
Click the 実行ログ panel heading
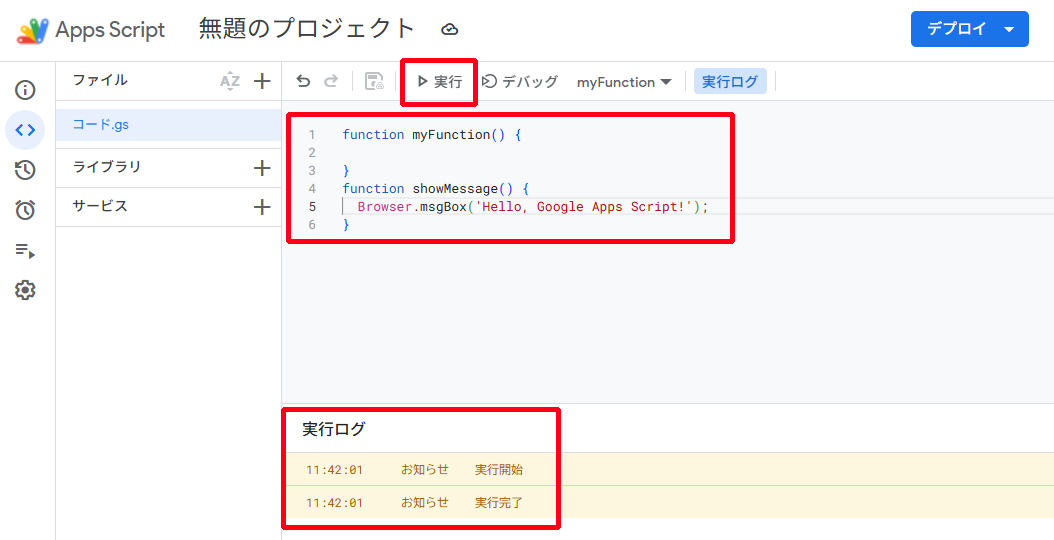(333, 429)
